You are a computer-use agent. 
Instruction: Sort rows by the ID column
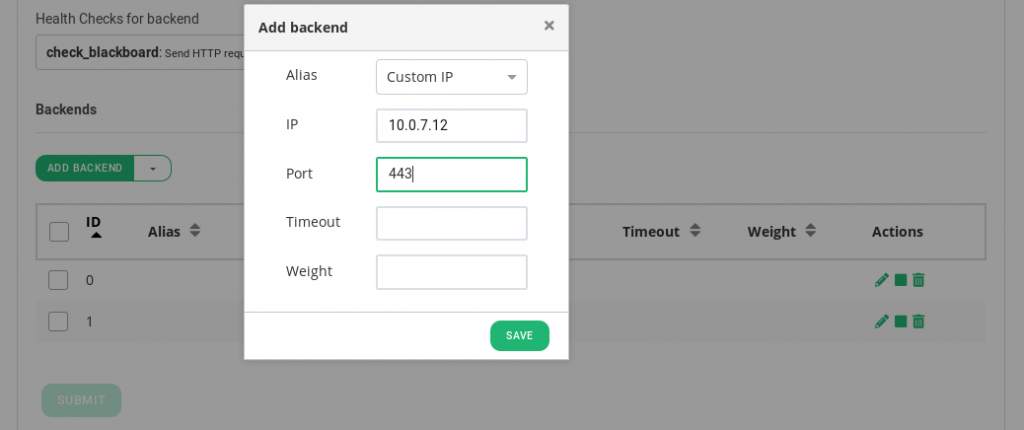click(x=96, y=227)
